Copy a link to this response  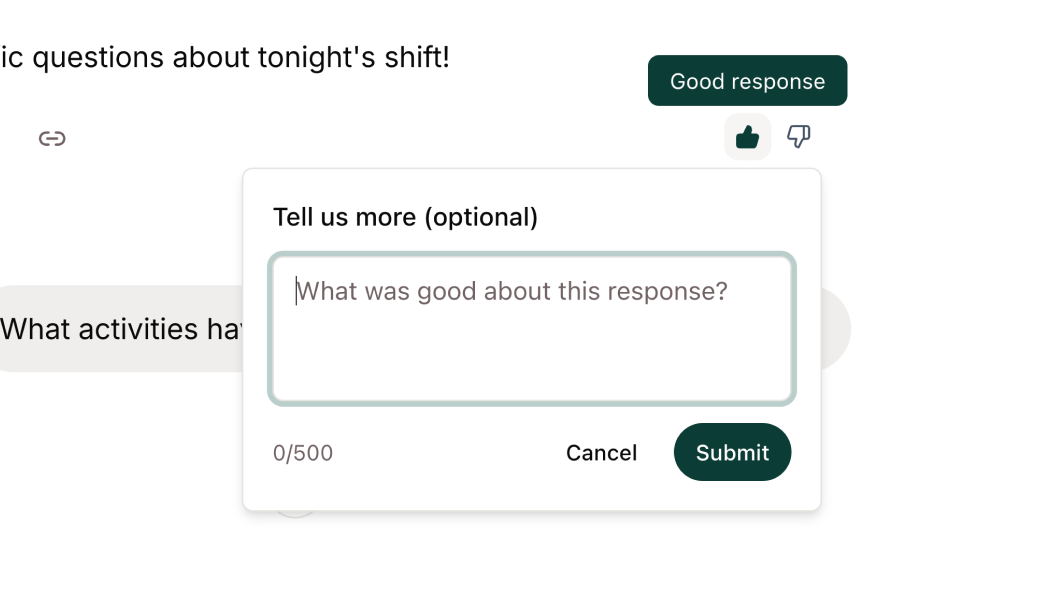pos(52,137)
